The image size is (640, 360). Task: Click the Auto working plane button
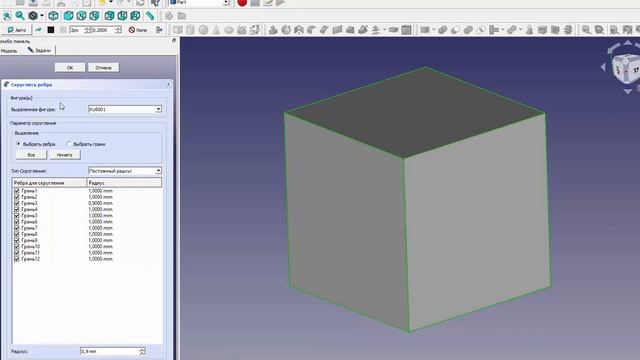click(17, 30)
